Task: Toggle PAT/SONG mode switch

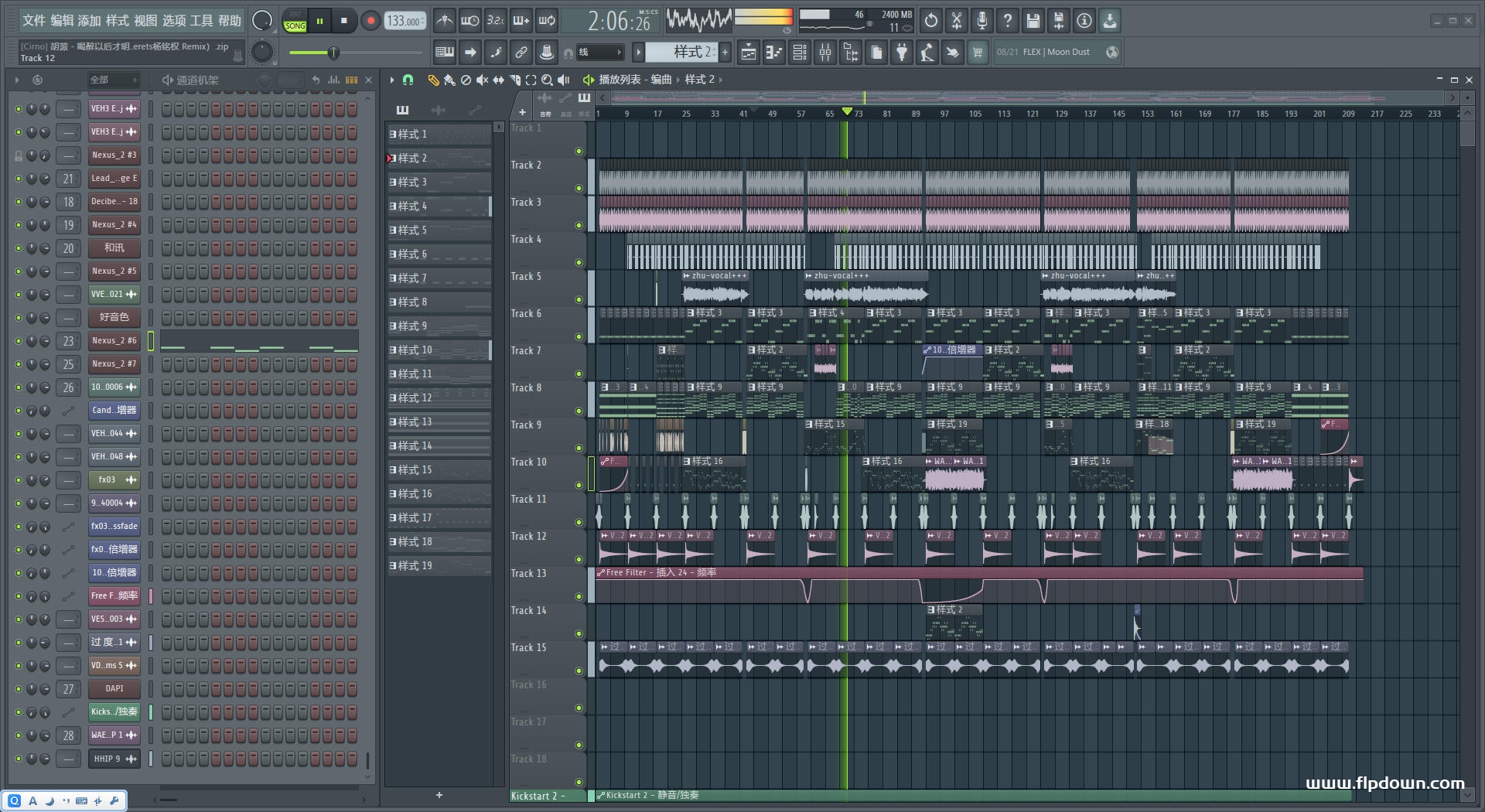Action: pyautogui.click(x=295, y=21)
